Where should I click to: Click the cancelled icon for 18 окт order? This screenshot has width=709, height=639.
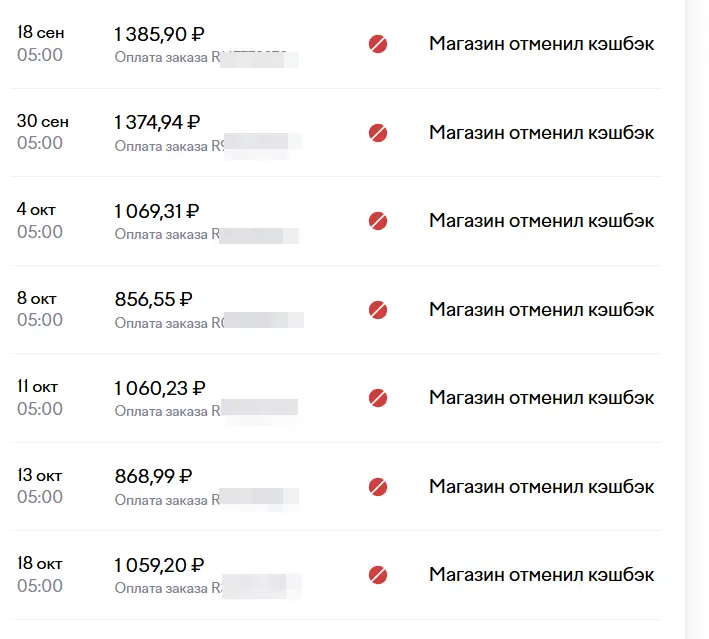(x=378, y=575)
